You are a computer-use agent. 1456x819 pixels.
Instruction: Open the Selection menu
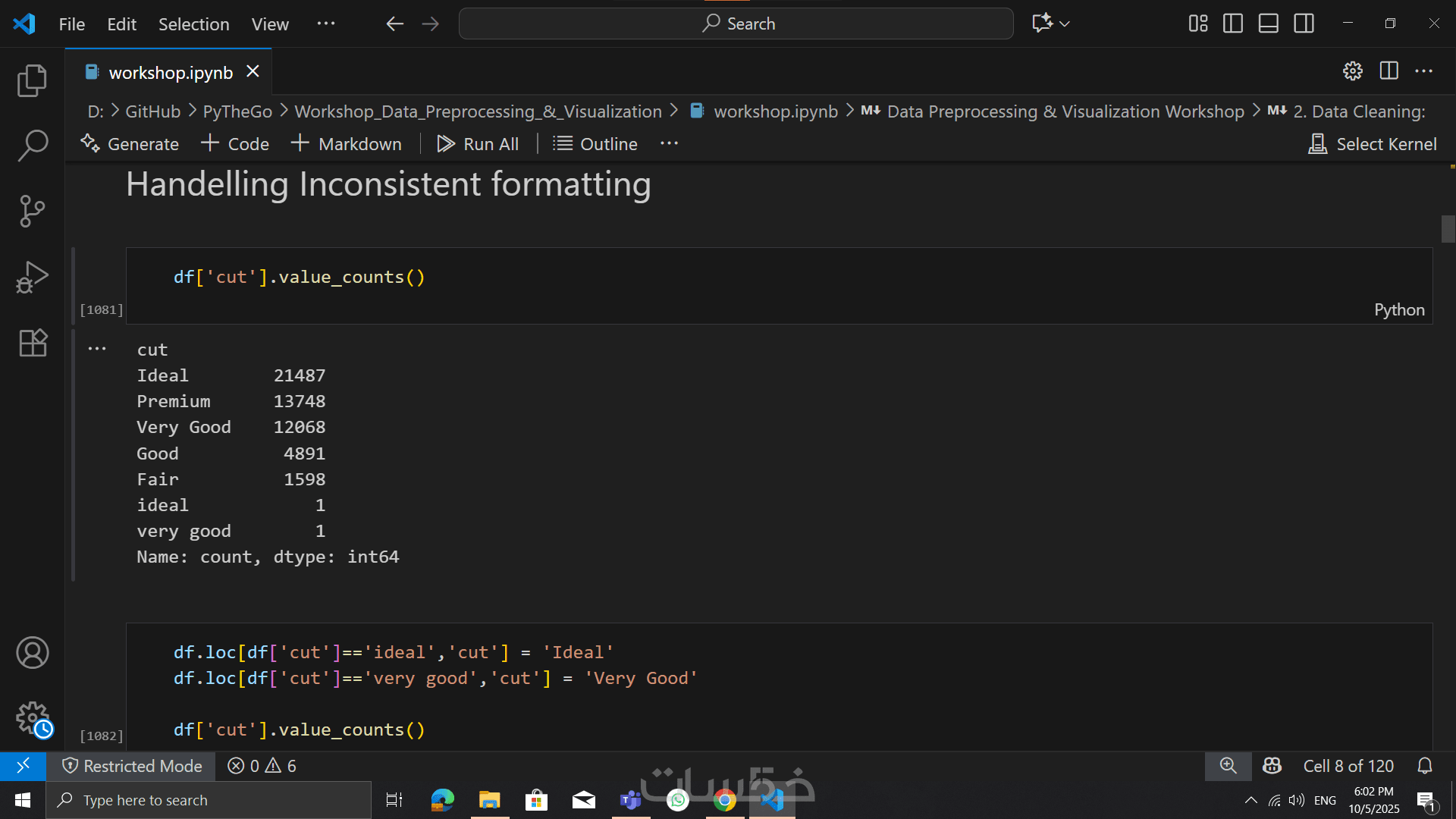193,24
